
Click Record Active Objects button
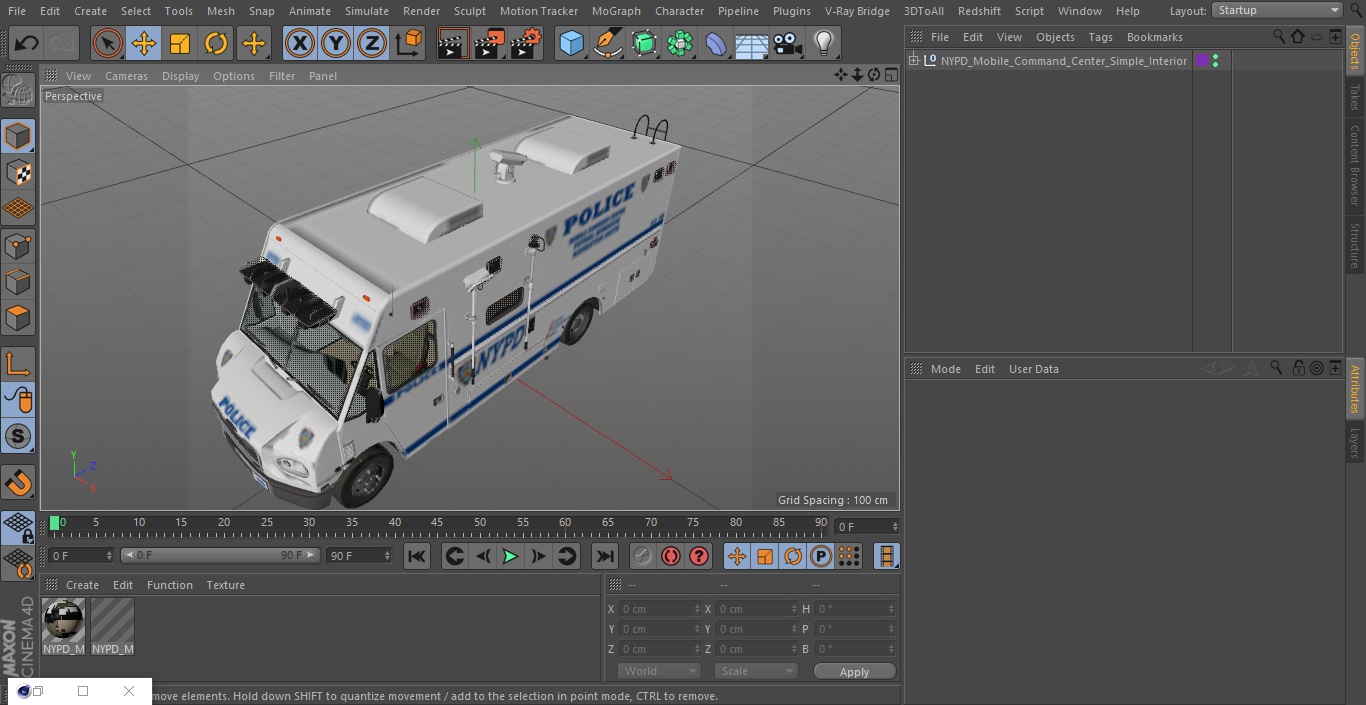click(x=643, y=556)
